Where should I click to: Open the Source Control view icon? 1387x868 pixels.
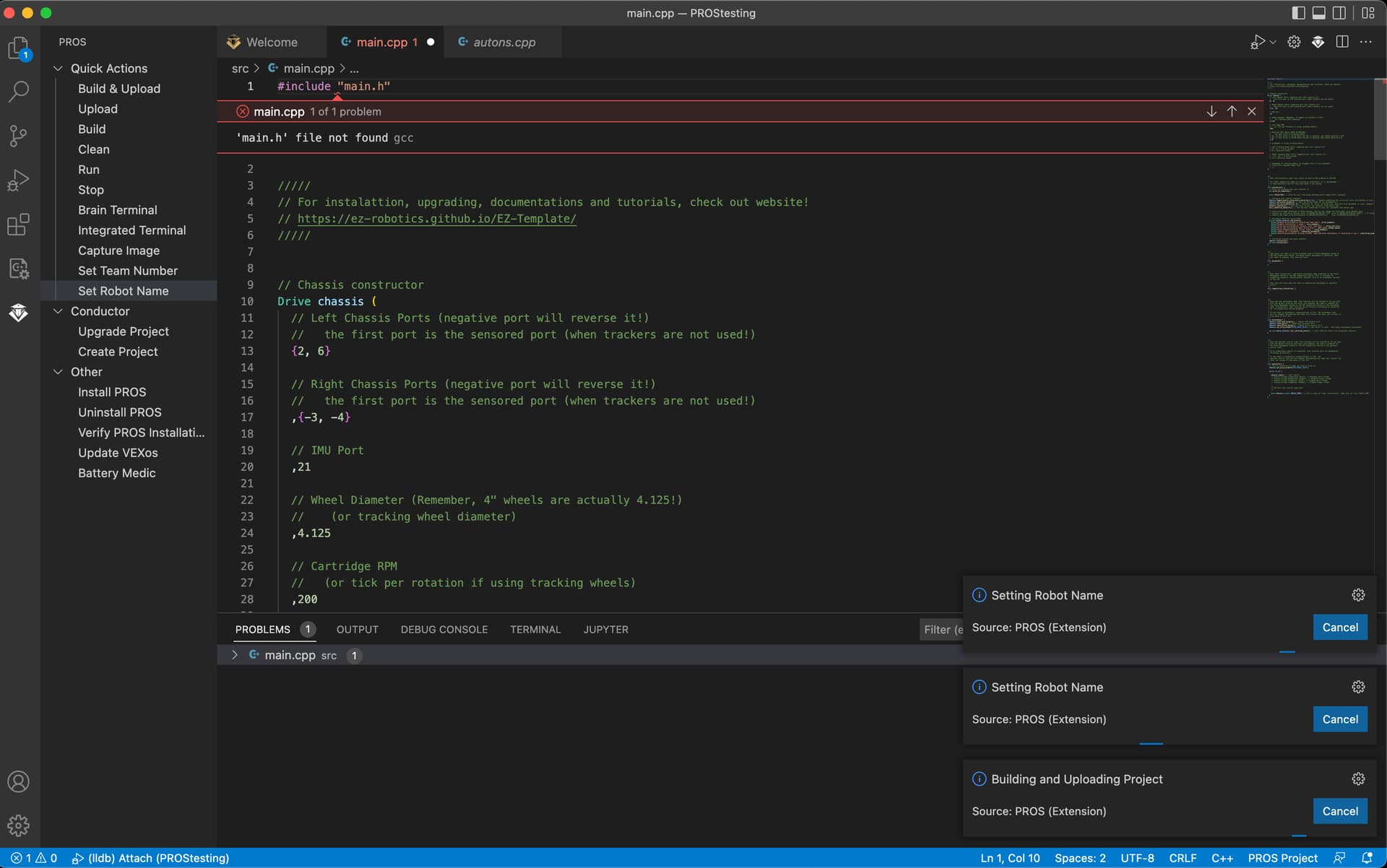19,136
